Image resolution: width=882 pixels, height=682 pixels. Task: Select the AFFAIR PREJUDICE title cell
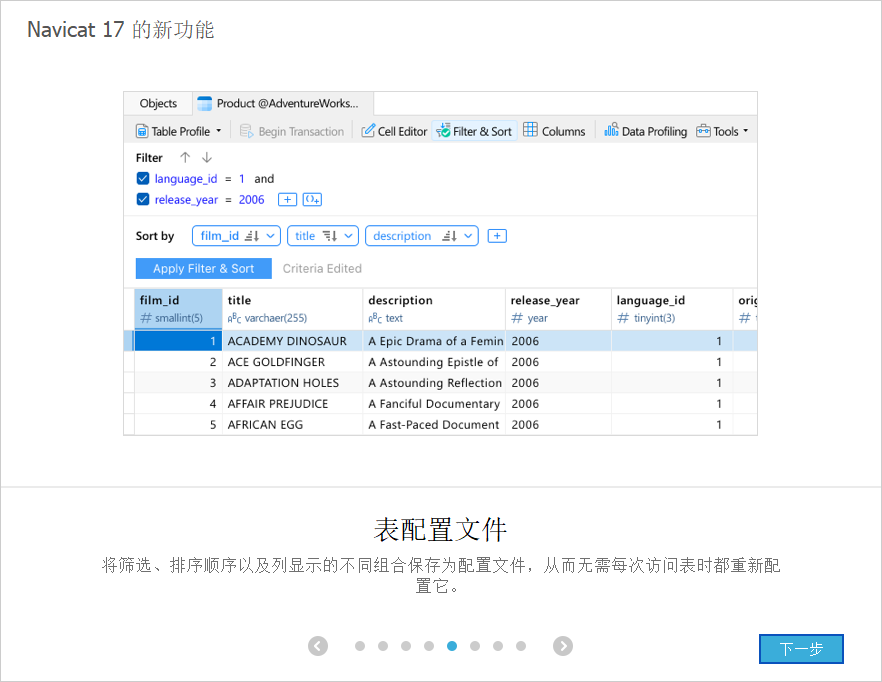(292, 403)
